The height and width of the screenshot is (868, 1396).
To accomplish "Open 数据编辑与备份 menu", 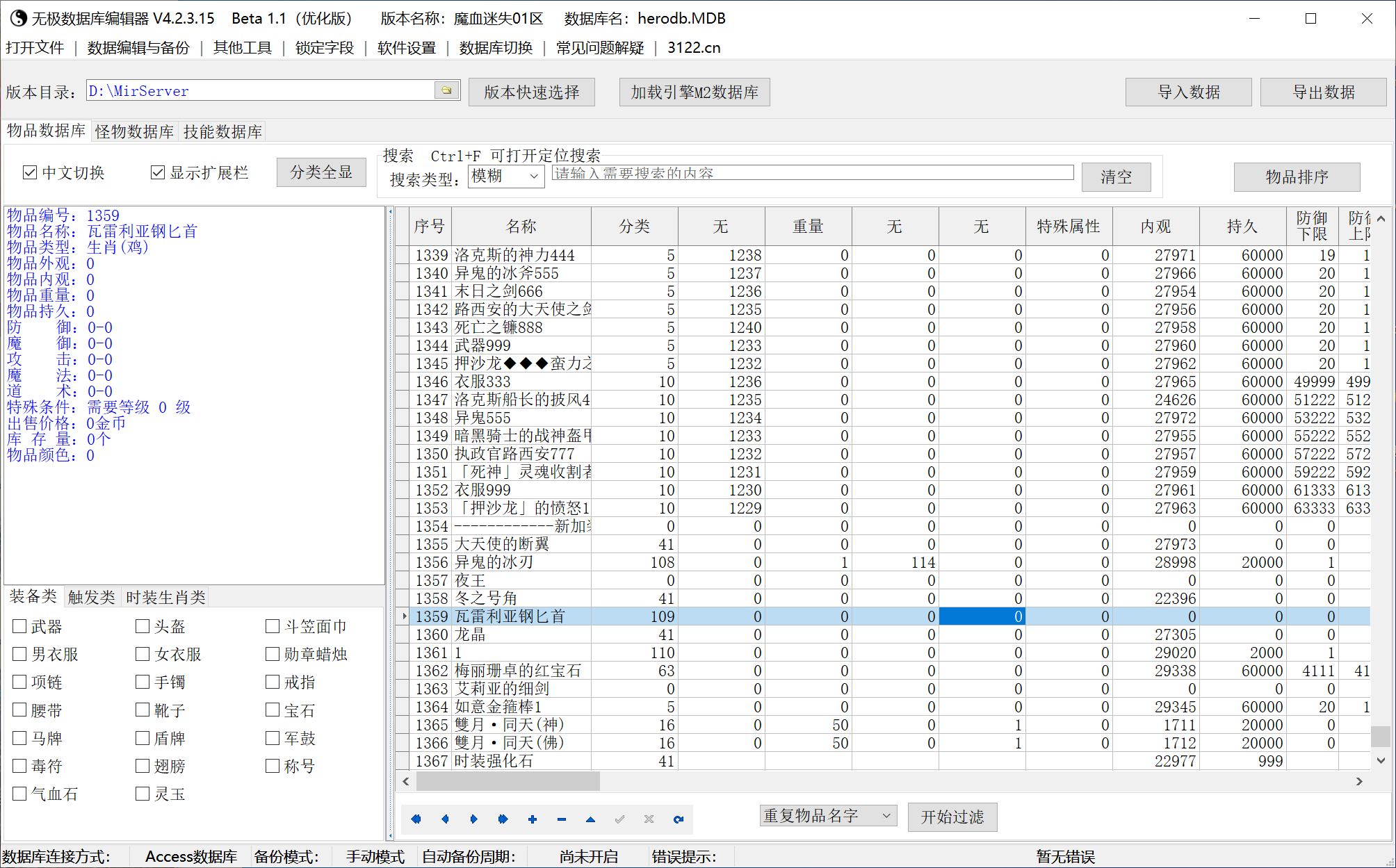I will point(138,47).
